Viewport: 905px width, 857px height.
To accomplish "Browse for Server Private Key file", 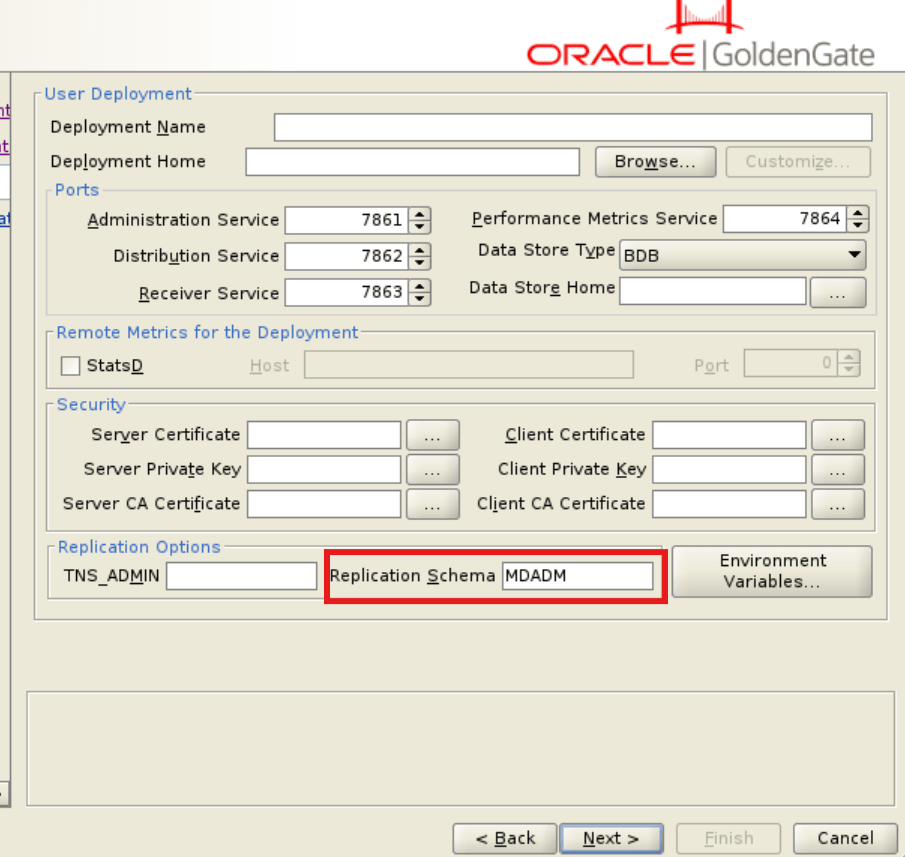I will click(x=432, y=469).
